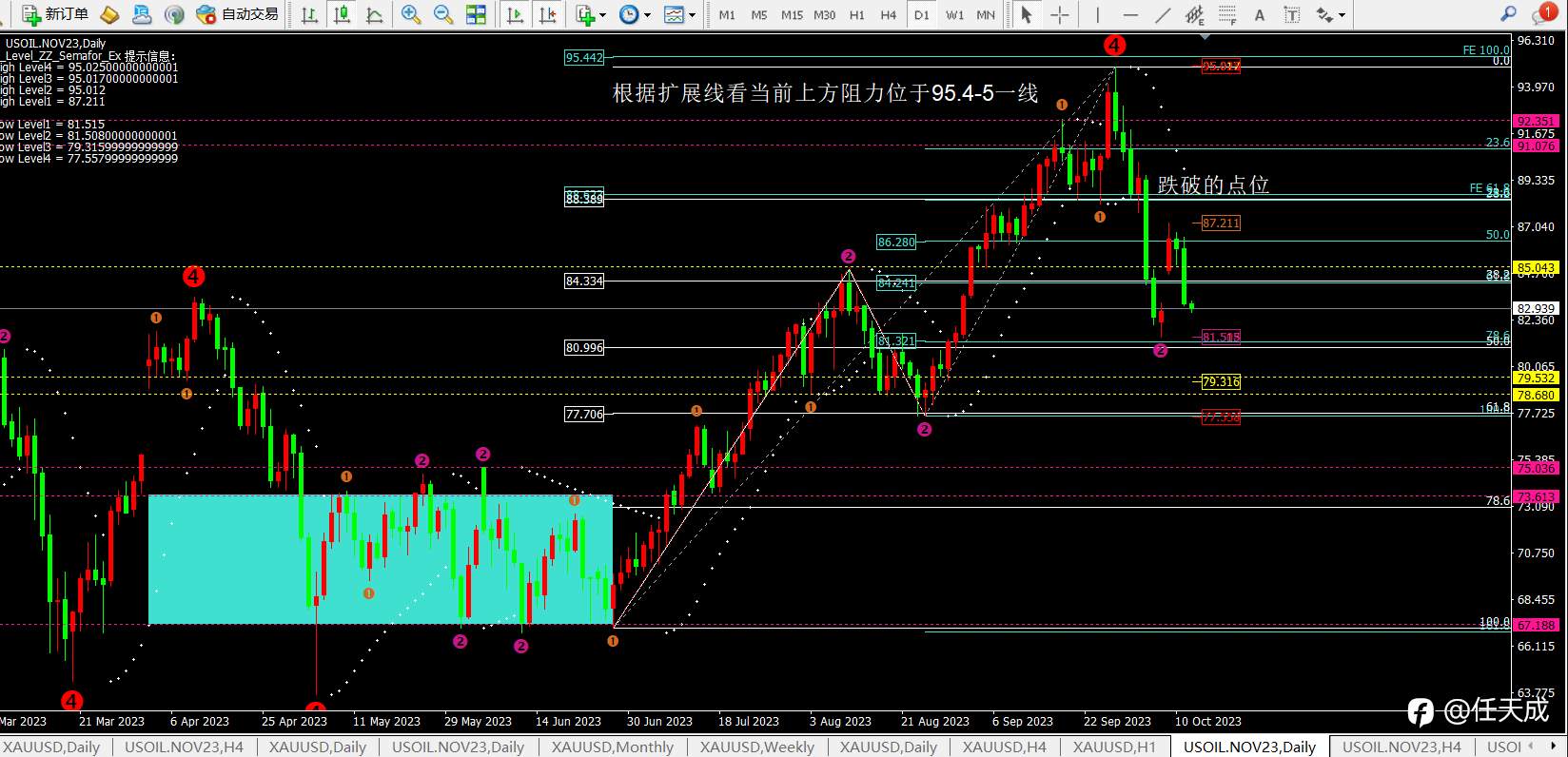Select the crosshair tool
The height and width of the screenshot is (757, 1568).
pyautogui.click(x=1059, y=14)
